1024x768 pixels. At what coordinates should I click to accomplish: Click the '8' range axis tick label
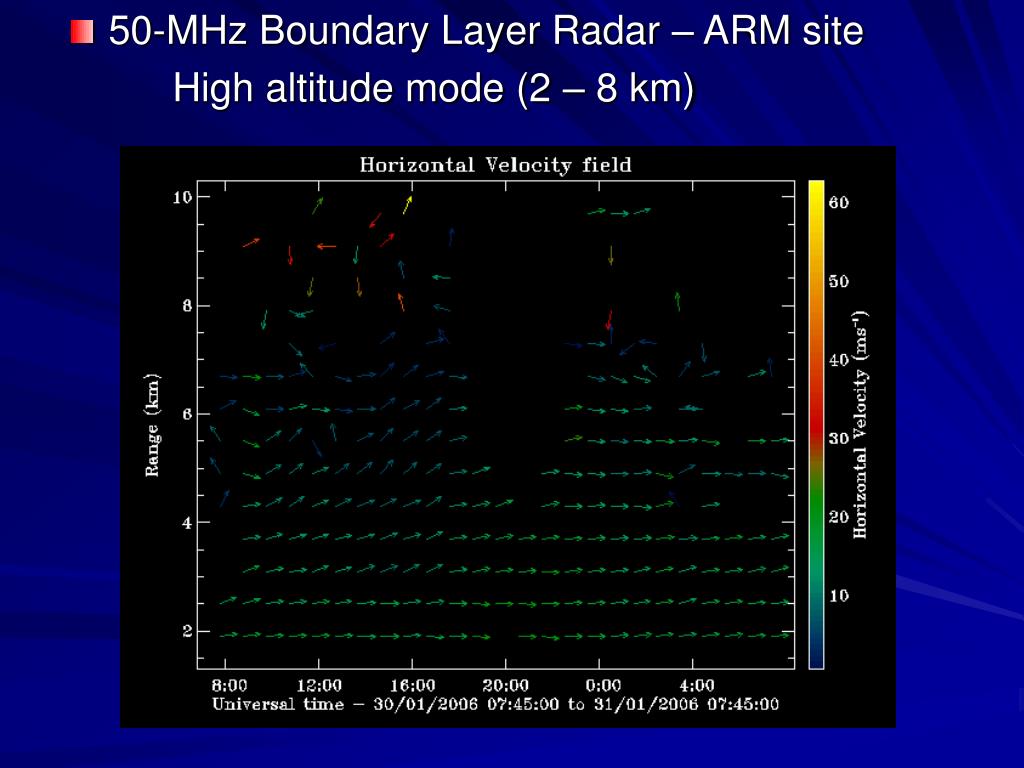point(187,306)
